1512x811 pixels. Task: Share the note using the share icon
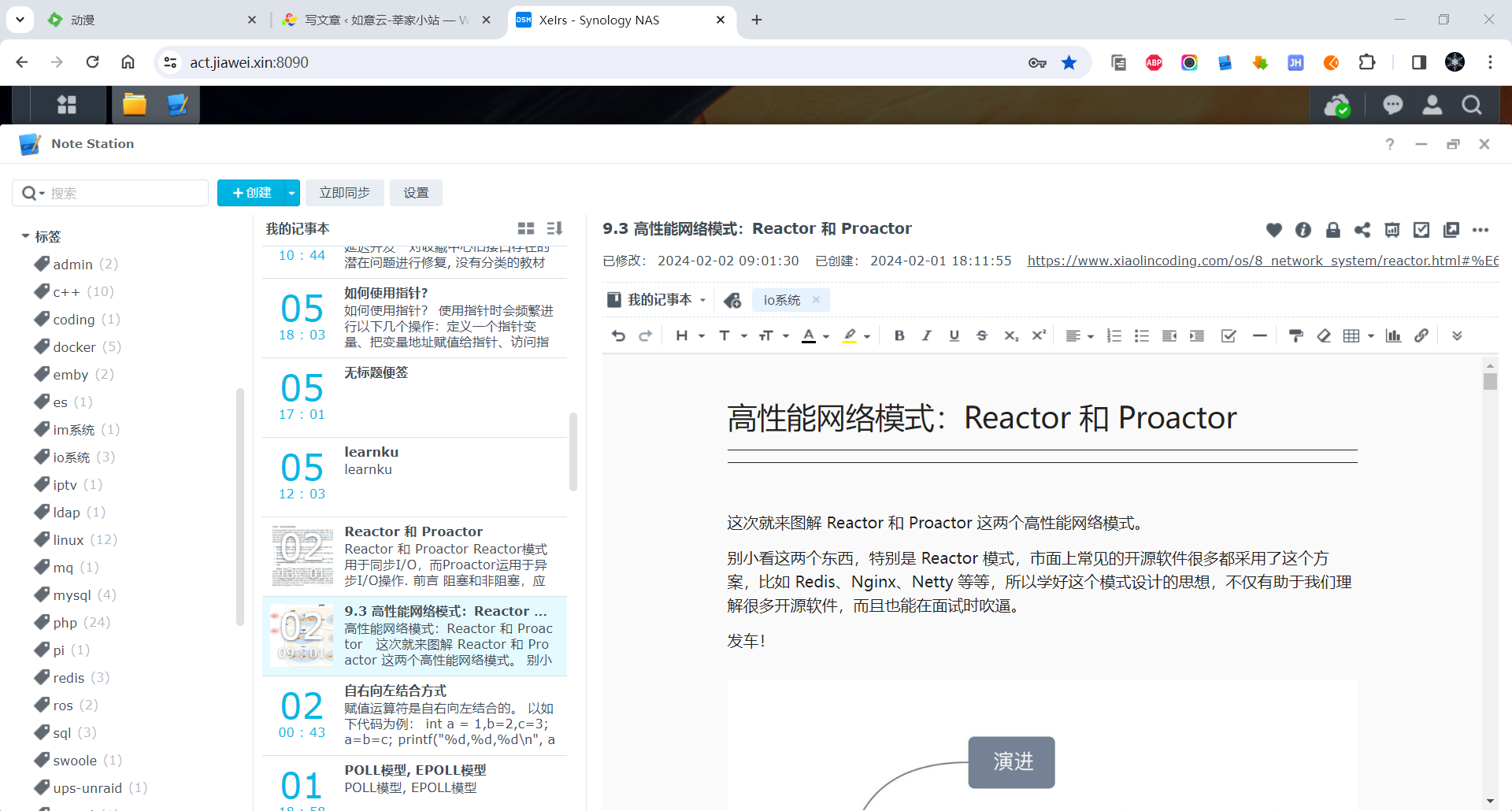click(x=1362, y=229)
